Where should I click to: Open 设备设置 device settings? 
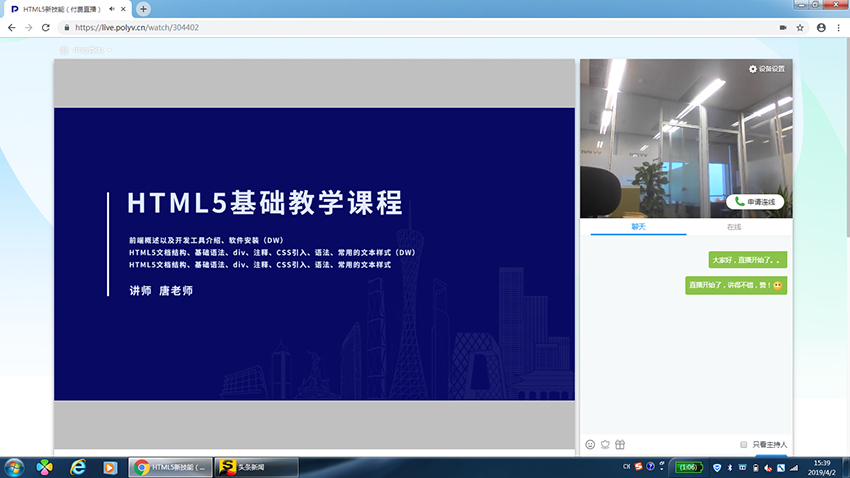click(767, 69)
